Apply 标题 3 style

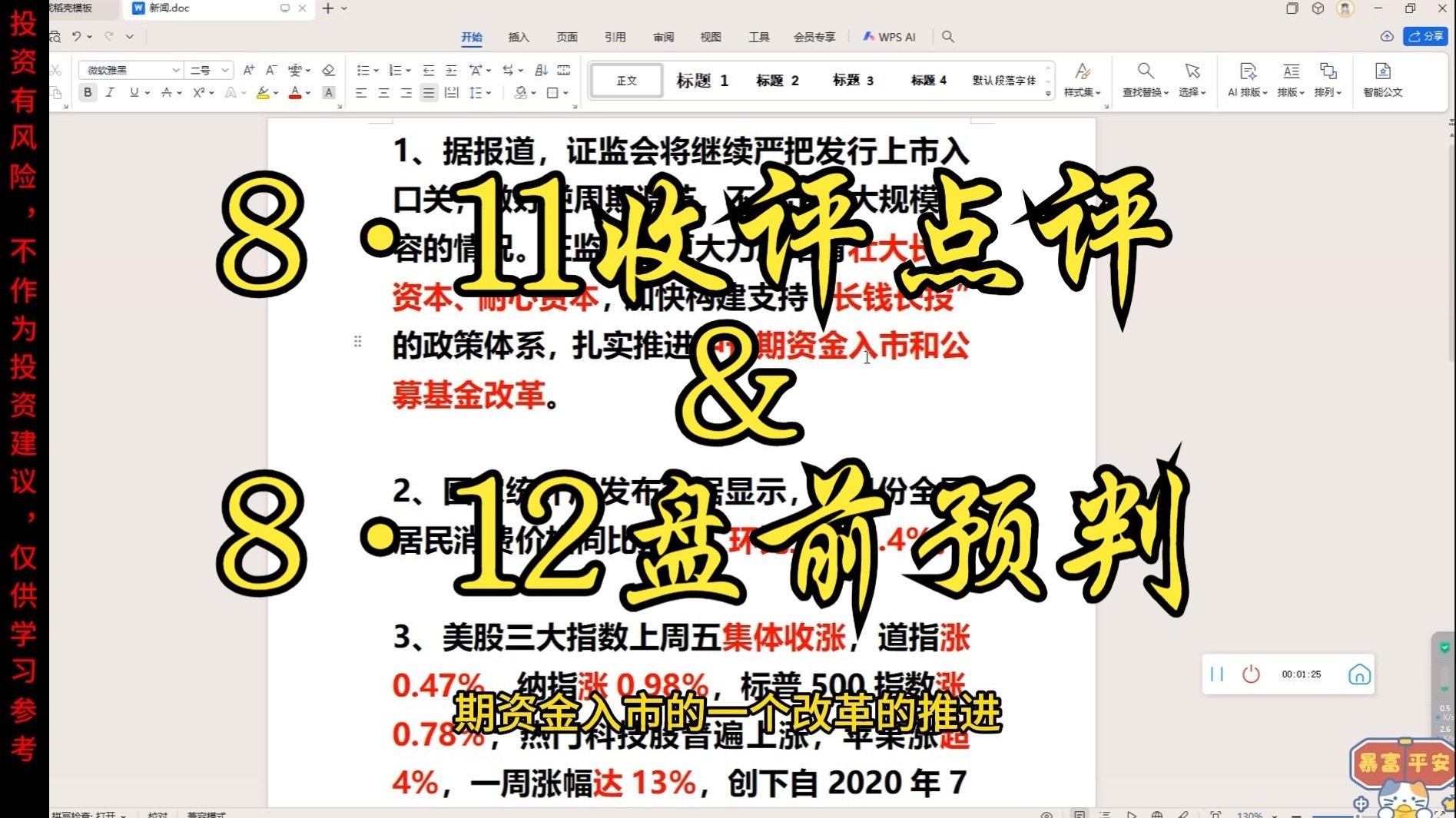coord(853,81)
